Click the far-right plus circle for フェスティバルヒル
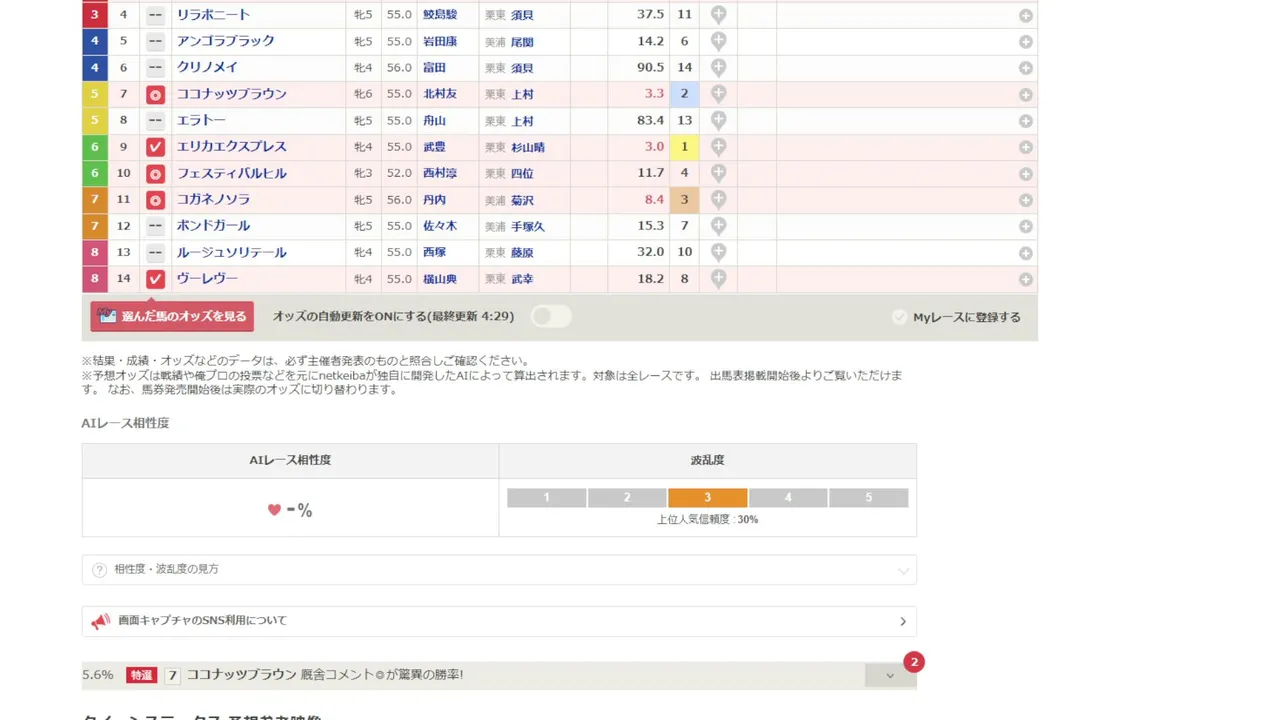Viewport: 1280px width, 720px height. pos(1026,174)
